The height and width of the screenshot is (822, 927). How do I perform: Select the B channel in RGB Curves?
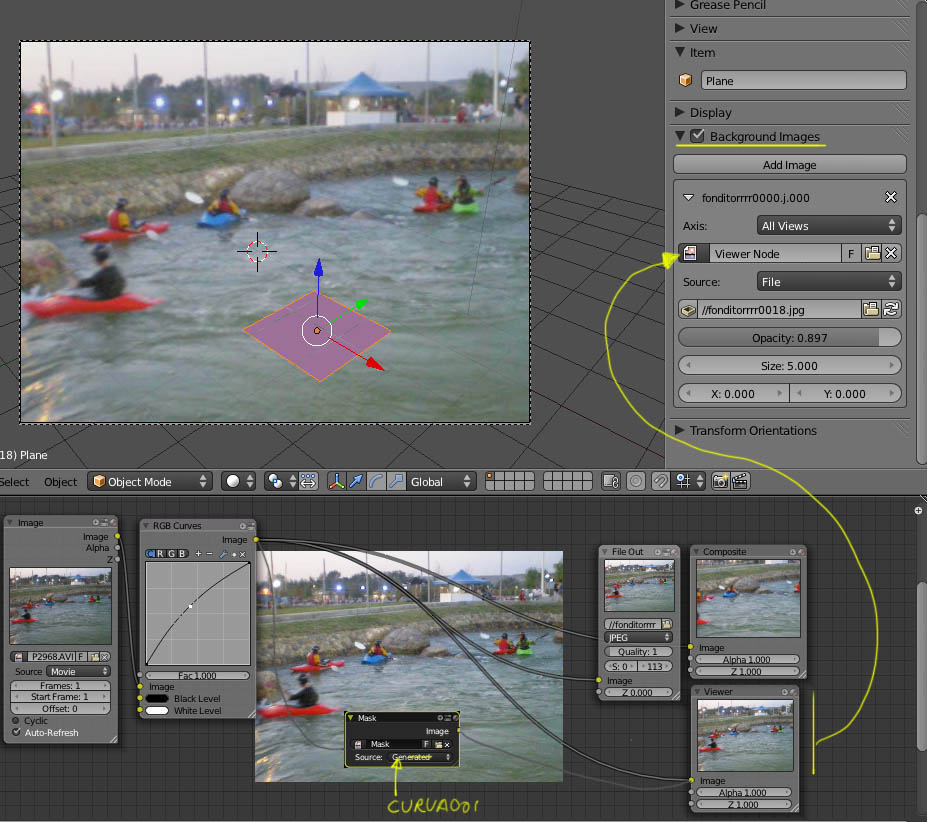(x=182, y=554)
